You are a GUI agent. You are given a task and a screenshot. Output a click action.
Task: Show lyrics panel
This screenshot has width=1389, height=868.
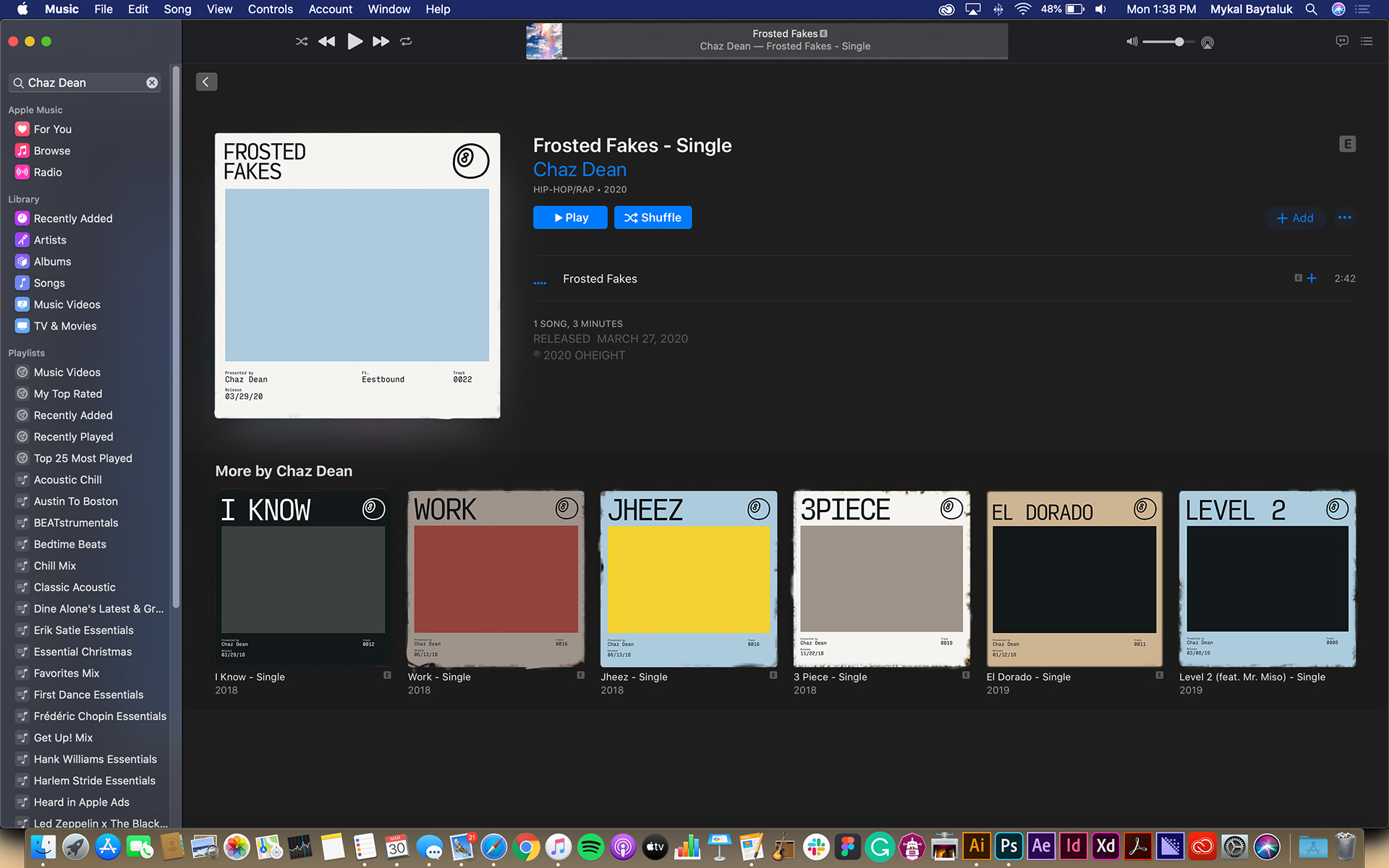point(1342,41)
